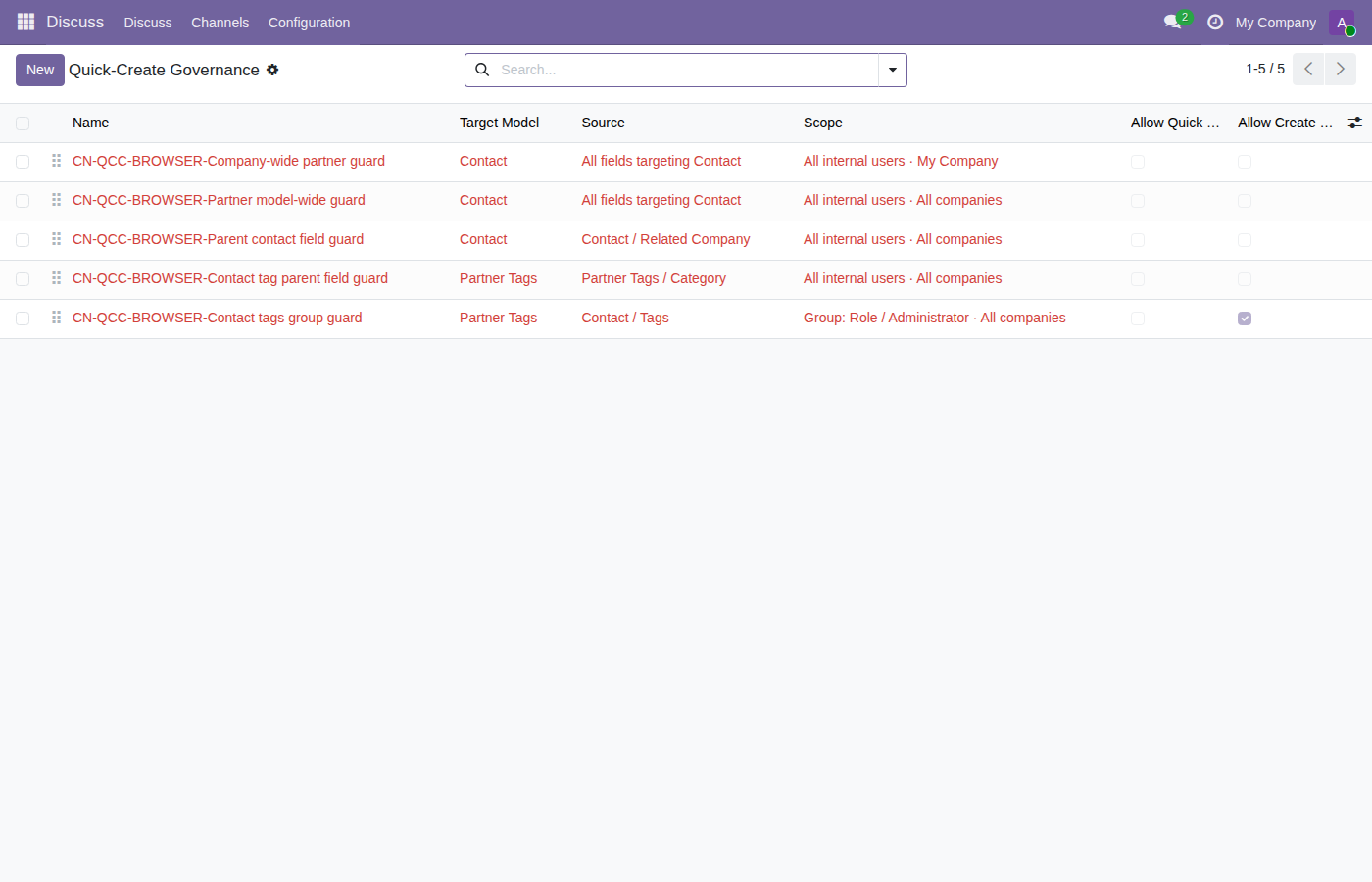
Task: Click the Discuss app title
Action: point(75,22)
